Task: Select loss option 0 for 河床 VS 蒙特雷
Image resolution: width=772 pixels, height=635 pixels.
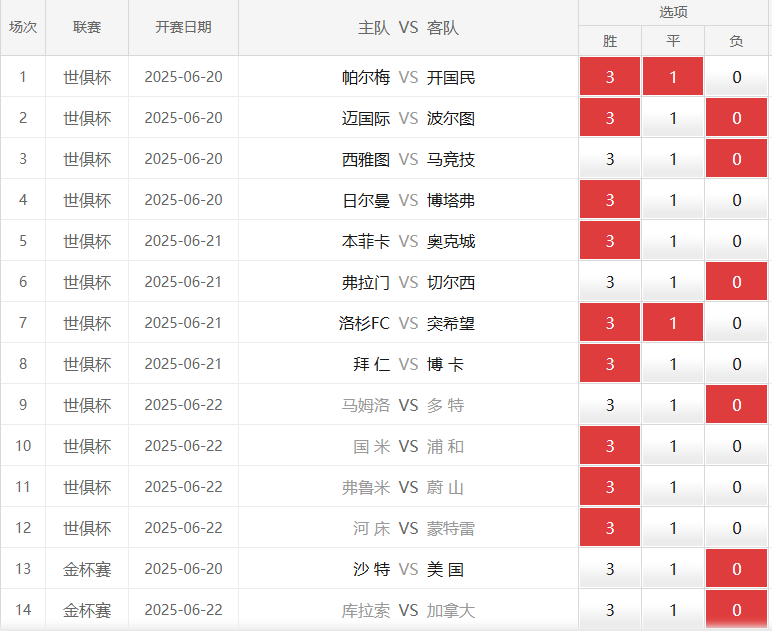Action: [736, 528]
